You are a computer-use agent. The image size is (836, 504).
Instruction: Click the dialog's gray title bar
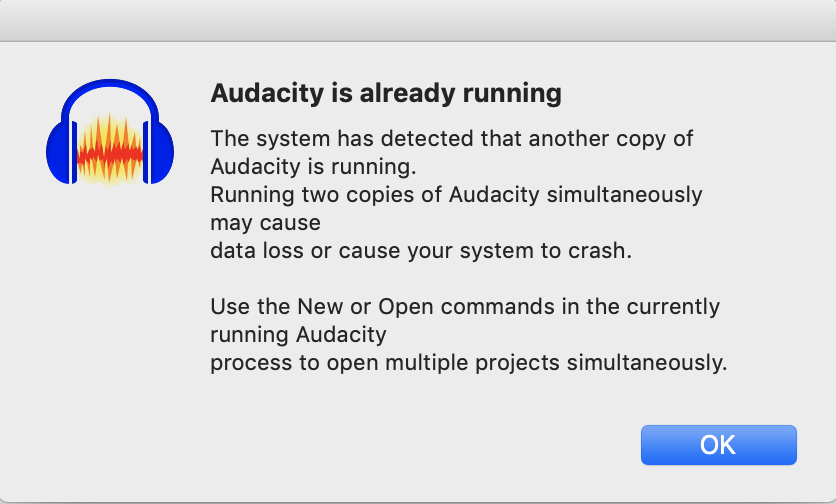point(418,20)
